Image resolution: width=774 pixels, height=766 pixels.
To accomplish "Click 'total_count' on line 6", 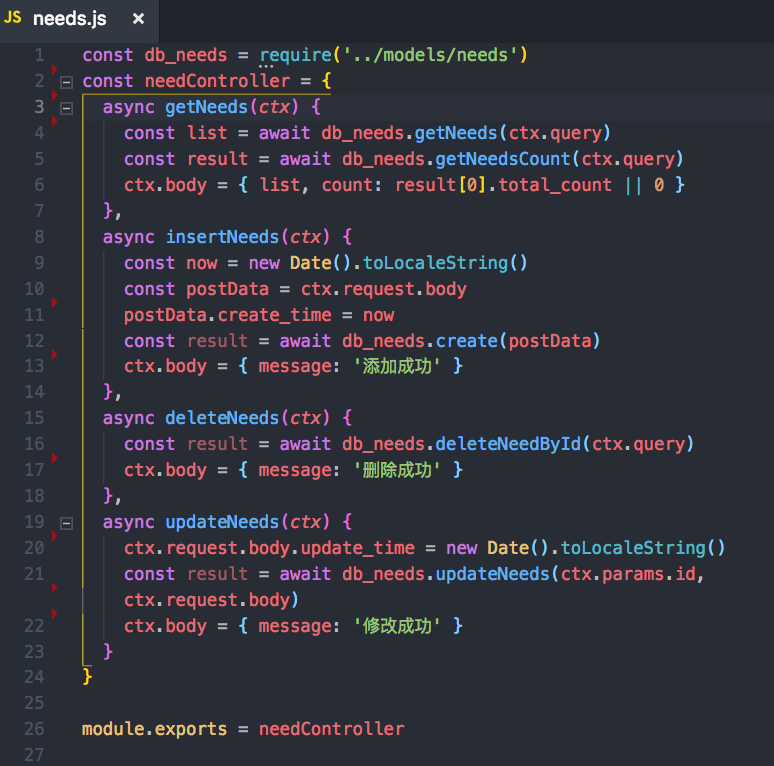I will pyautogui.click(x=555, y=185).
